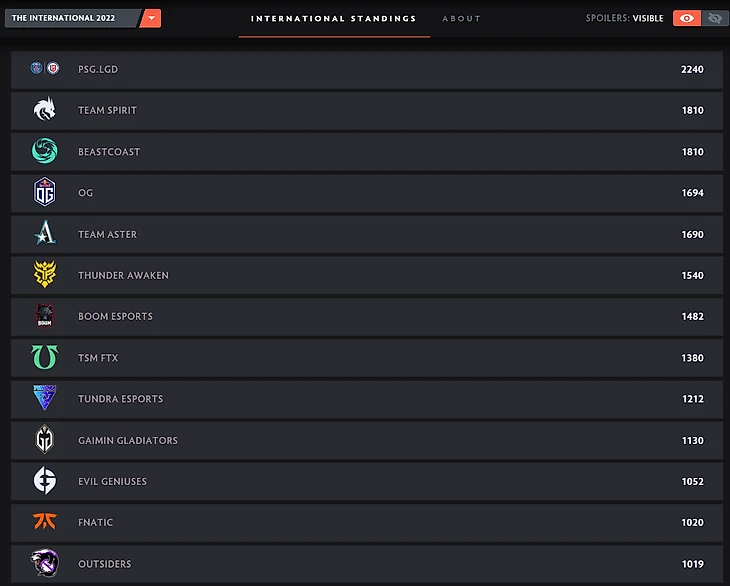730x586 pixels.
Task: Click the Team Aster star logo
Action: click(45, 233)
